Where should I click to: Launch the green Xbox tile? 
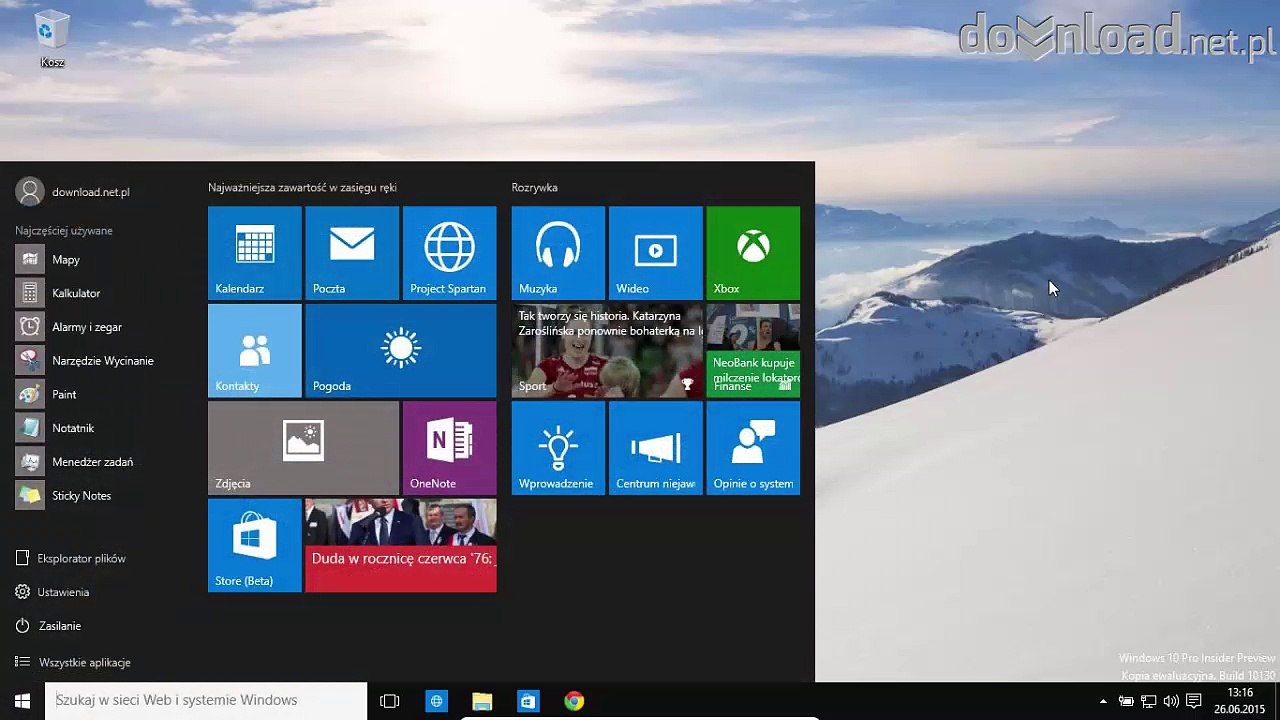(x=753, y=253)
